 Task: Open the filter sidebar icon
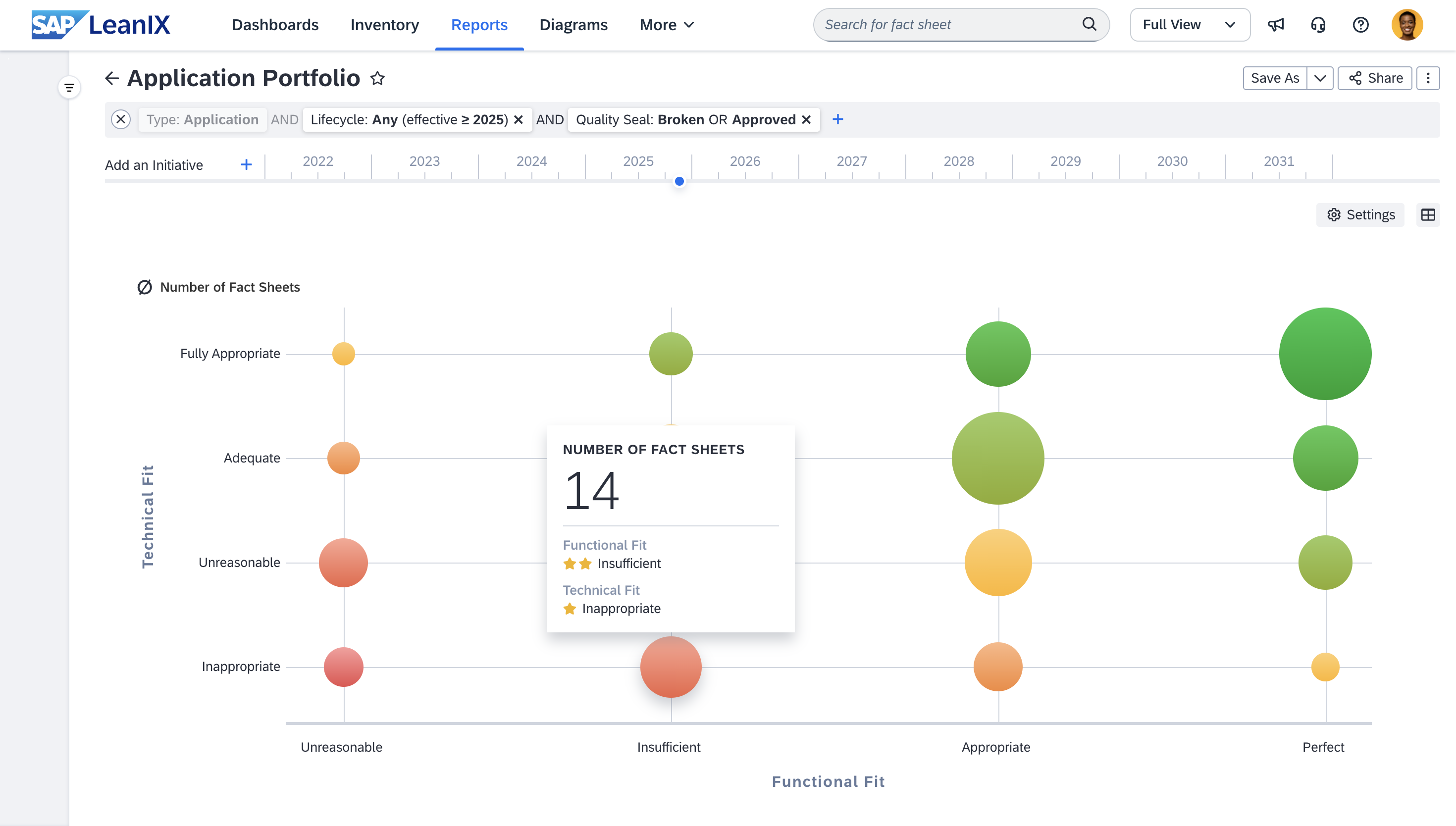pyautogui.click(x=69, y=88)
